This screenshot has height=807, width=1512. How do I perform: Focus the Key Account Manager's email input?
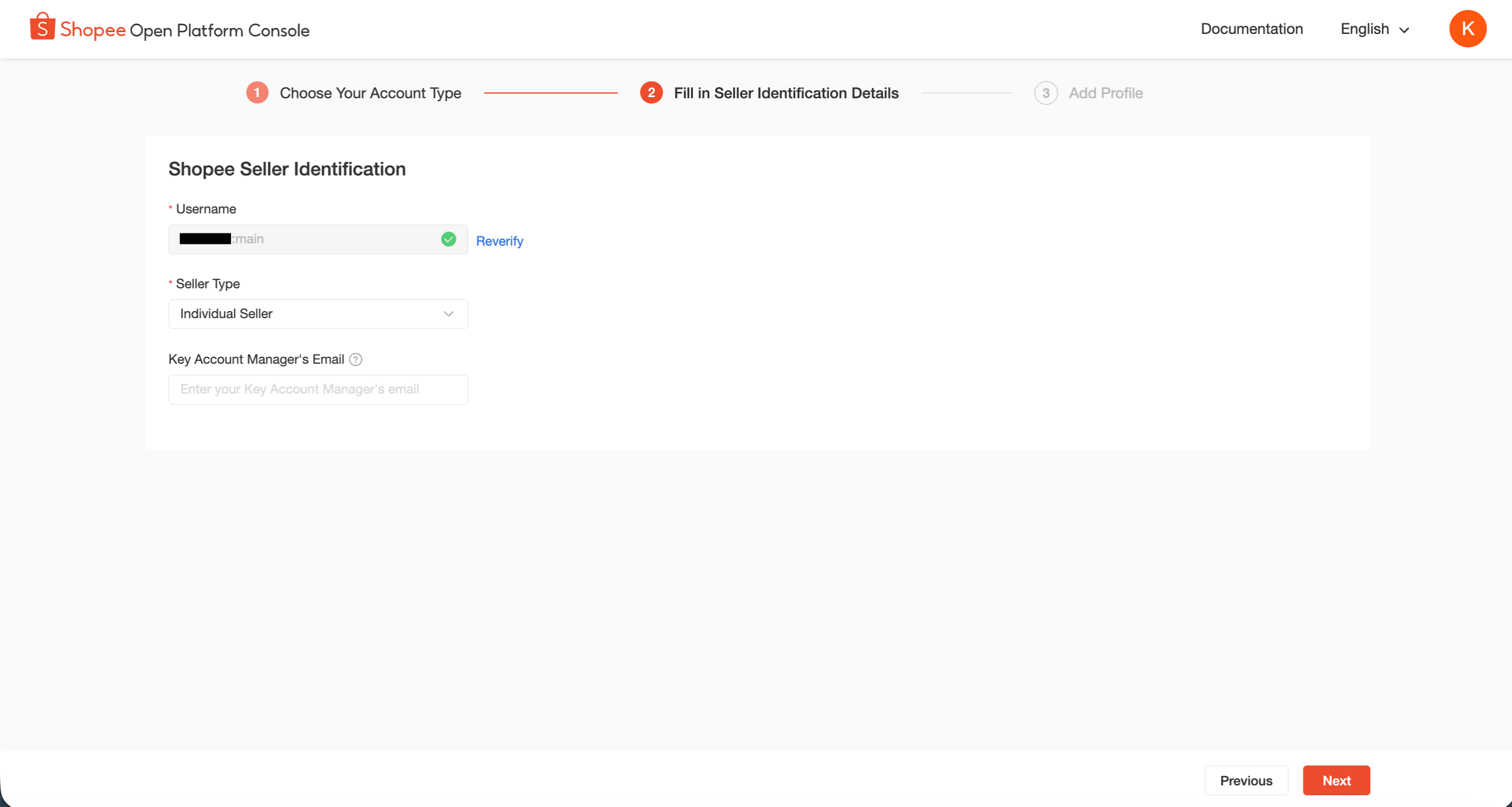(318, 389)
